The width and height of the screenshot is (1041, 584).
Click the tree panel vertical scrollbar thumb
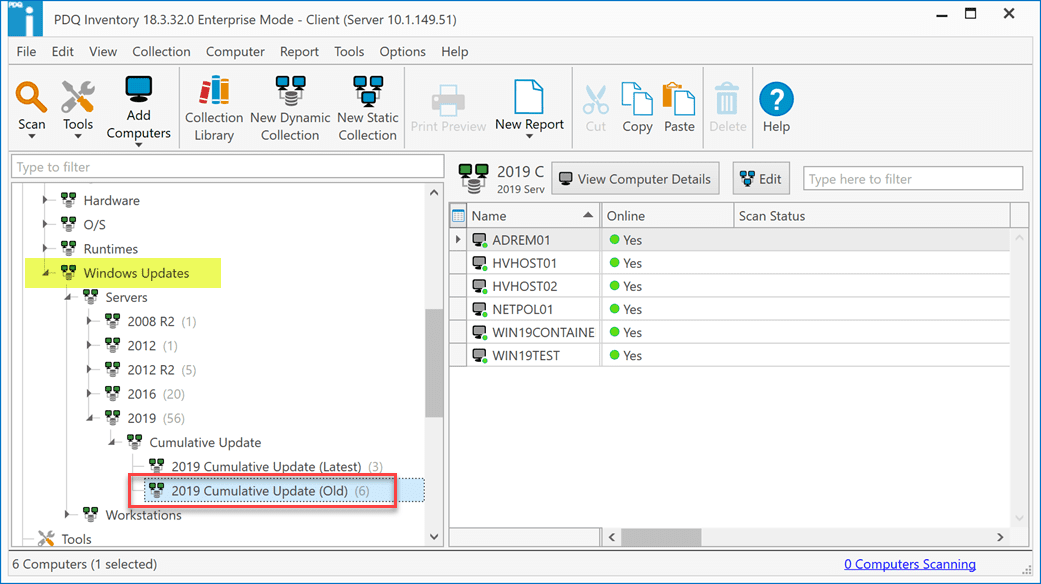434,363
